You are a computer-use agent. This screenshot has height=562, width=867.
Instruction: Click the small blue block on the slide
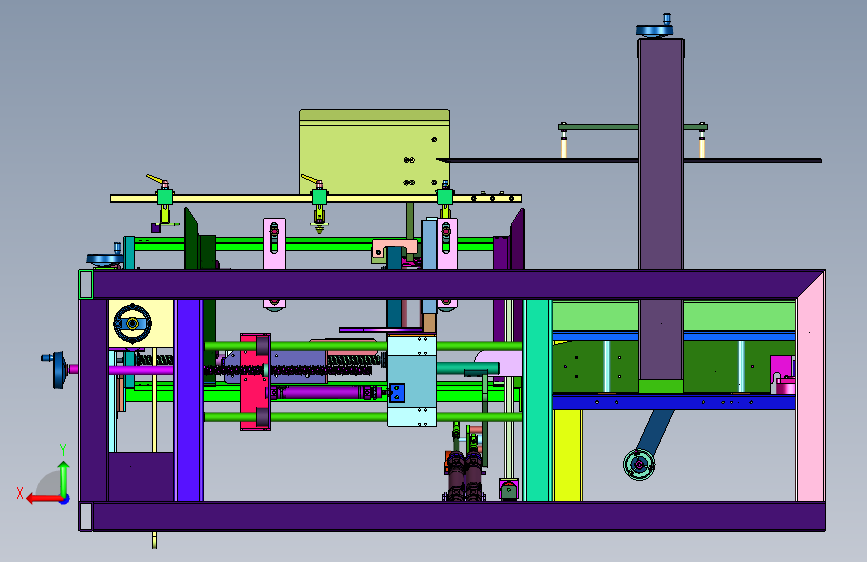click(397, 392)
